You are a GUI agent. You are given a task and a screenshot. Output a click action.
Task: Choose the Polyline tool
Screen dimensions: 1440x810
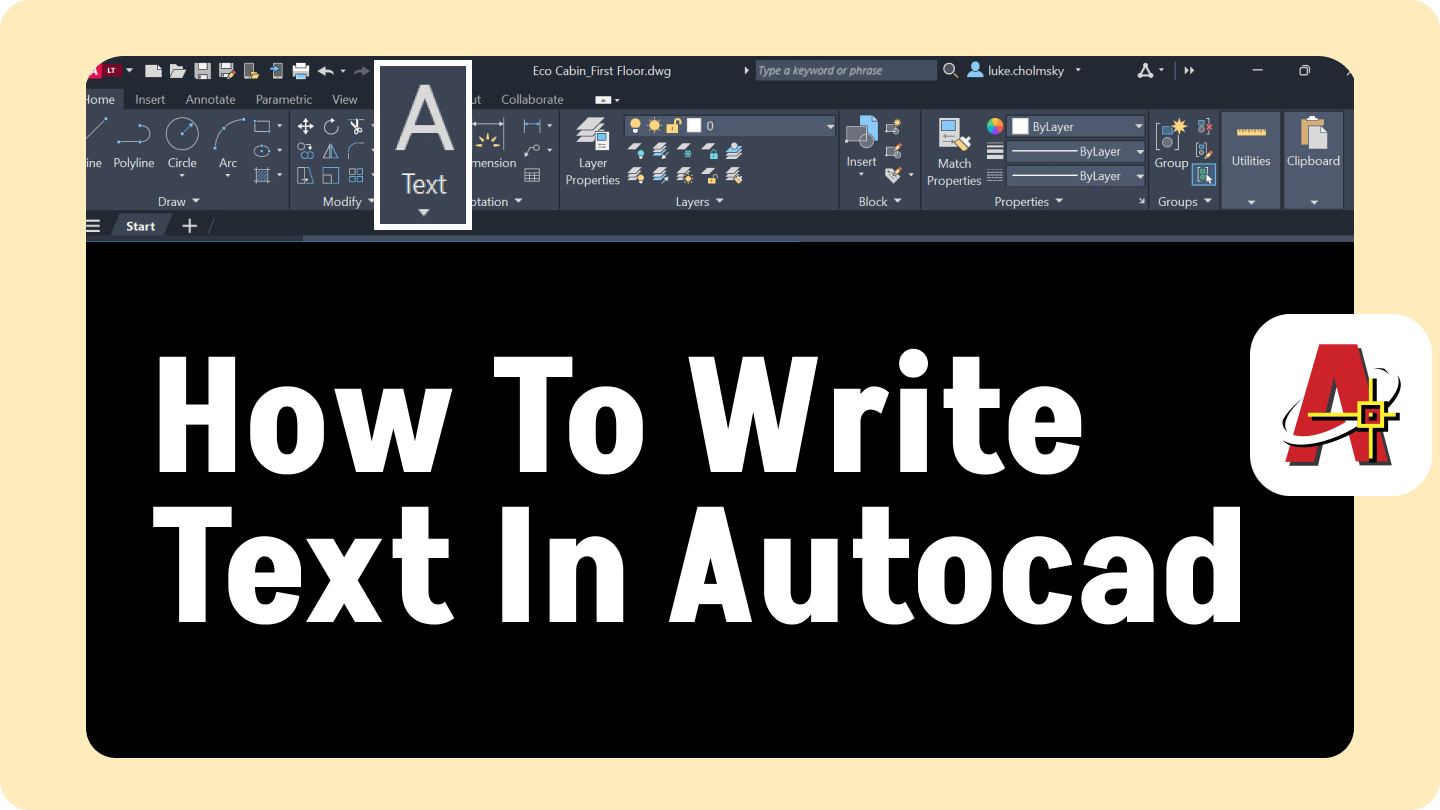pyautogui.click(x=133, y=140)
